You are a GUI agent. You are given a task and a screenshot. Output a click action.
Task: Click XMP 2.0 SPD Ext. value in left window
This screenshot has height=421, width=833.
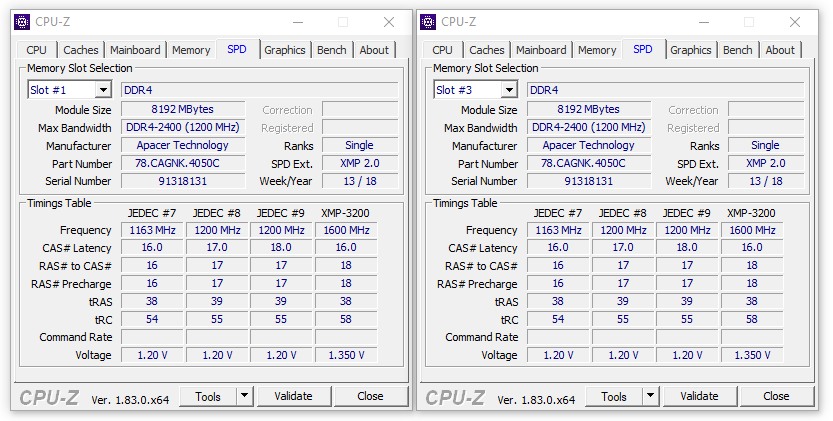coord(360,163)
